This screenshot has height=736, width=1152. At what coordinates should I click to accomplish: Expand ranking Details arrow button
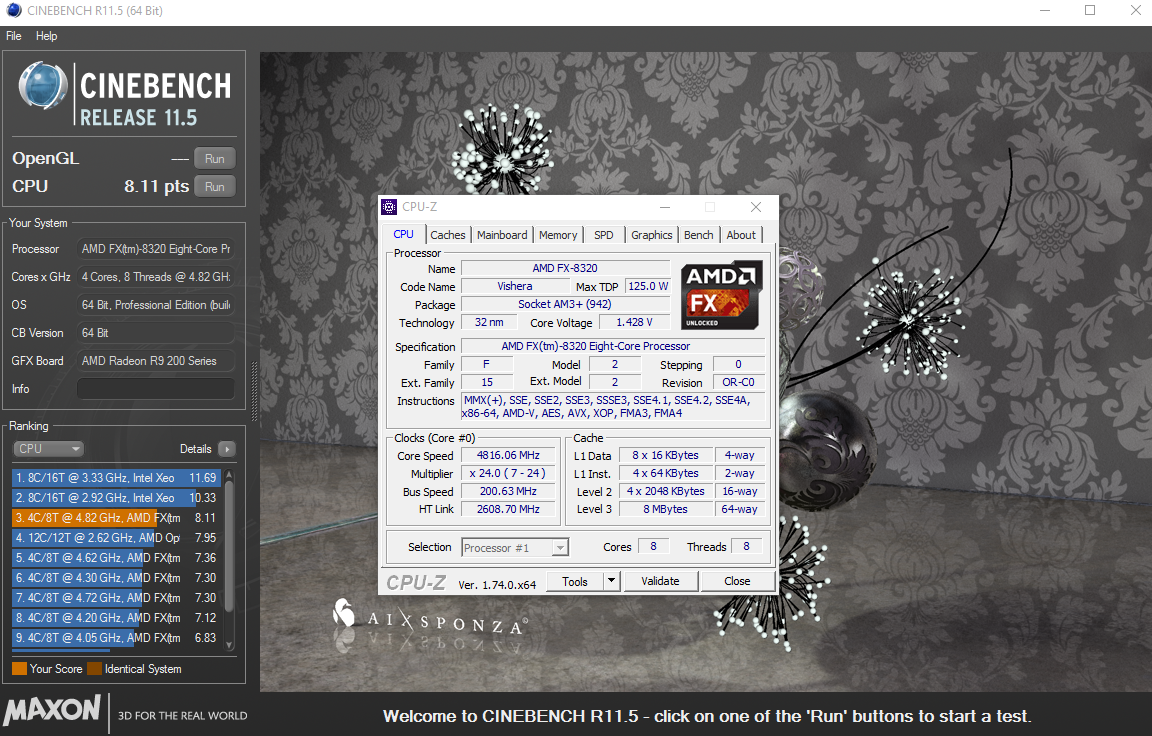click(227, 449)
